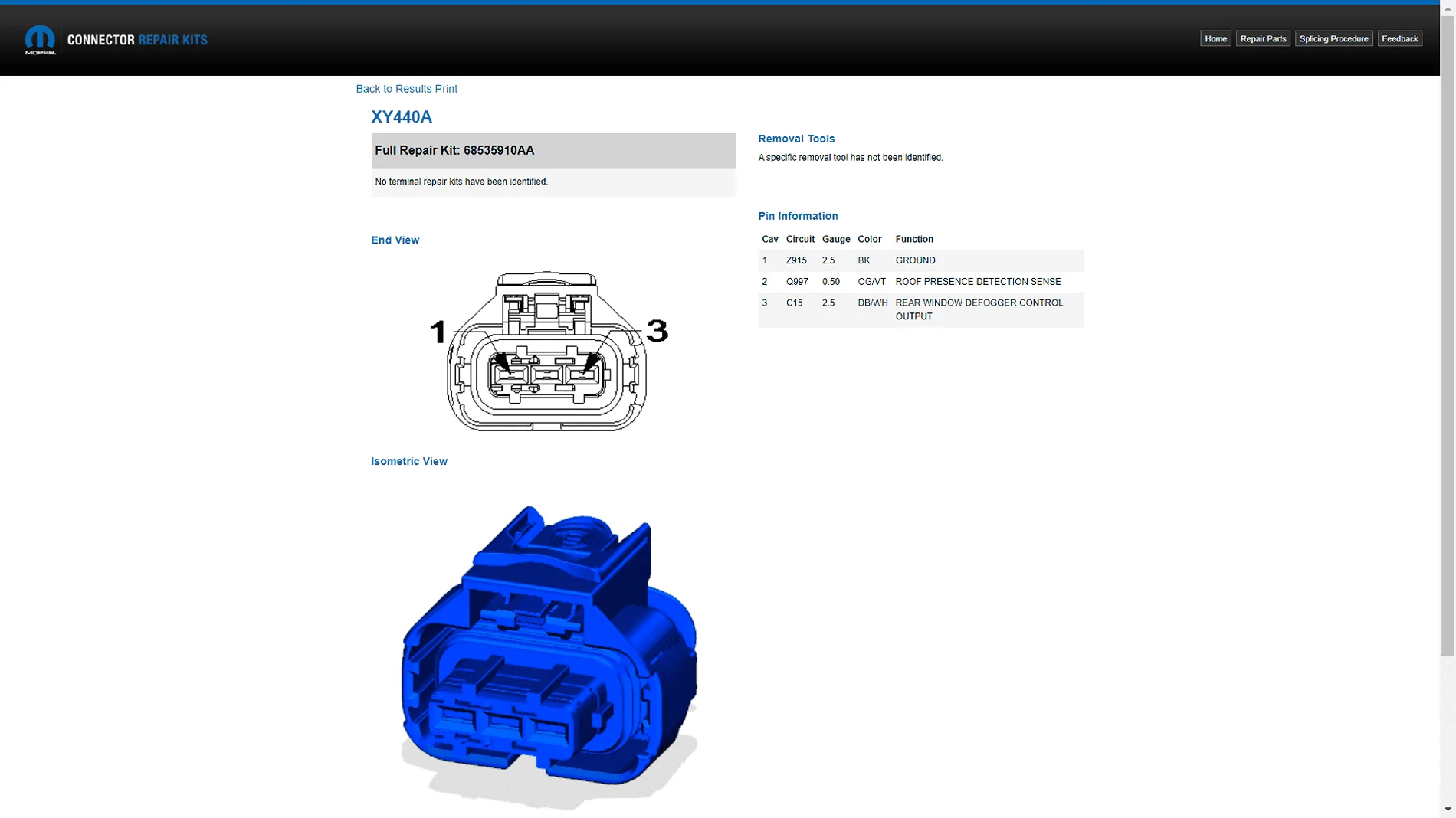Click the Print link

[x=446, y=89]
